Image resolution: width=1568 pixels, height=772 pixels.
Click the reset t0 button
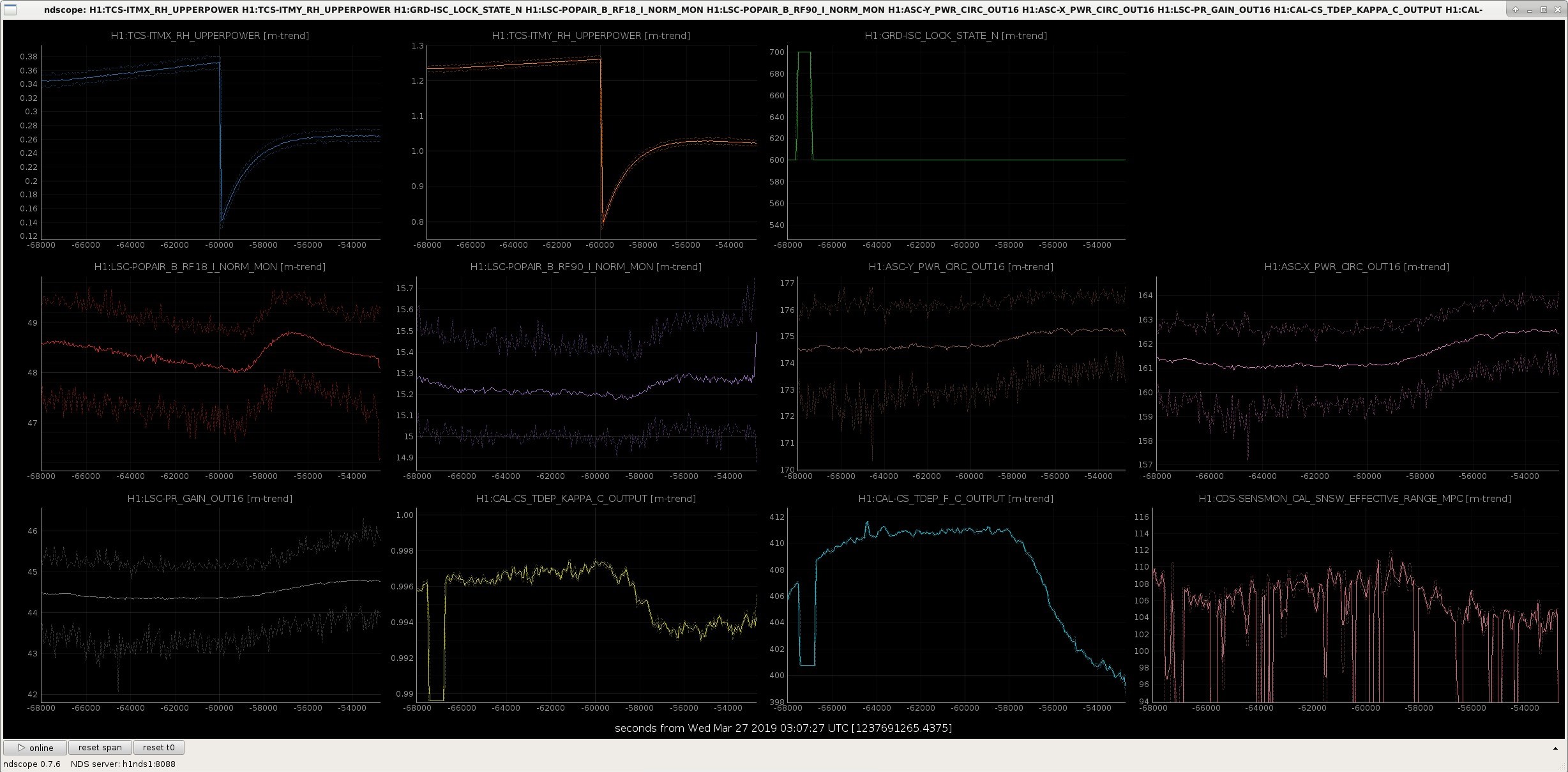click(158, 747)
